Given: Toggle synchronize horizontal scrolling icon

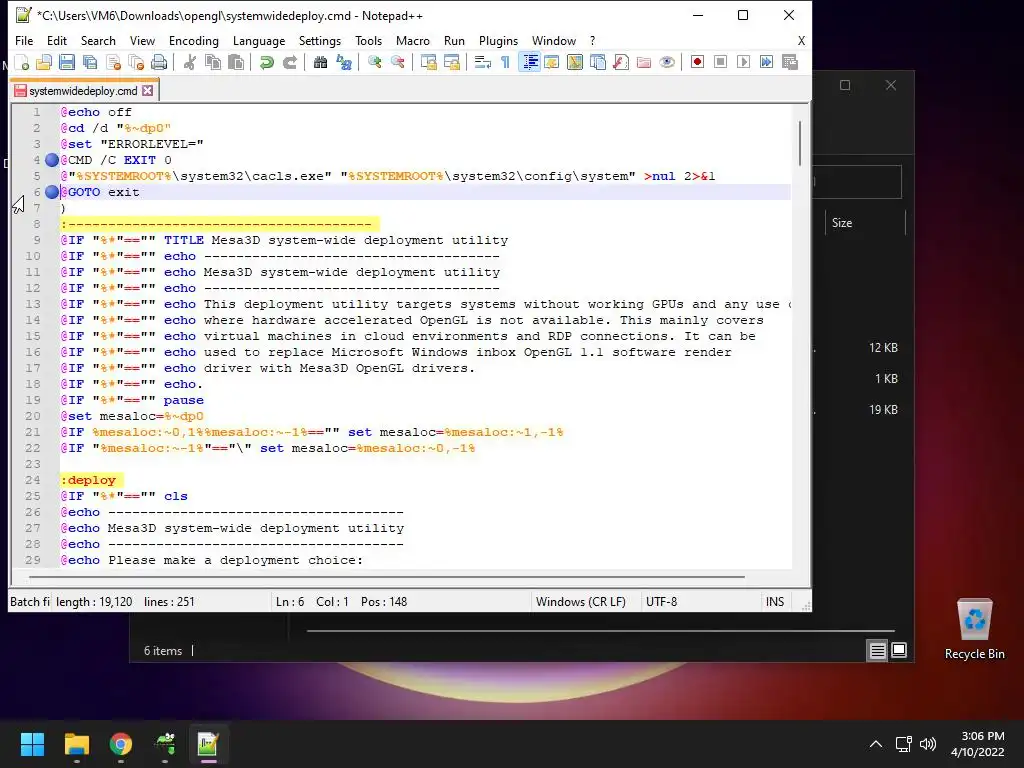Looking at the screenshot, I should [x=451, y=63].
